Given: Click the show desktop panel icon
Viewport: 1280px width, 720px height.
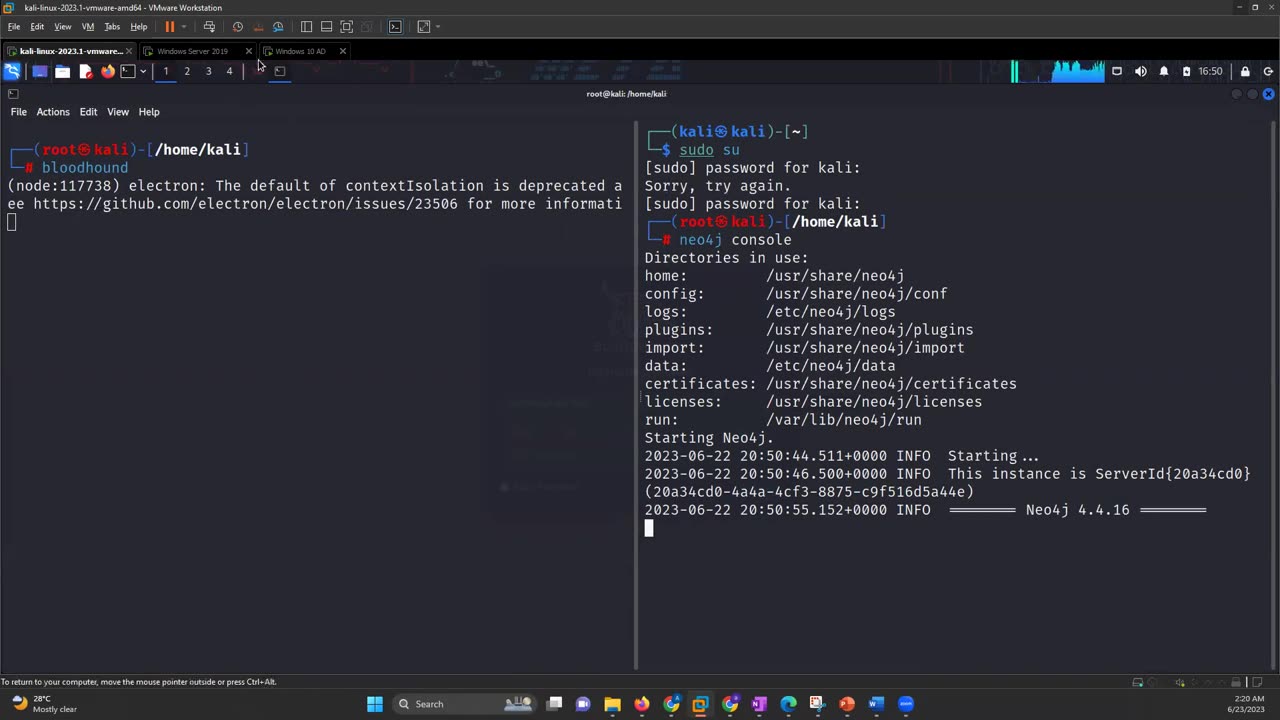Looking at the screenshot, I should tap(39, 71).
